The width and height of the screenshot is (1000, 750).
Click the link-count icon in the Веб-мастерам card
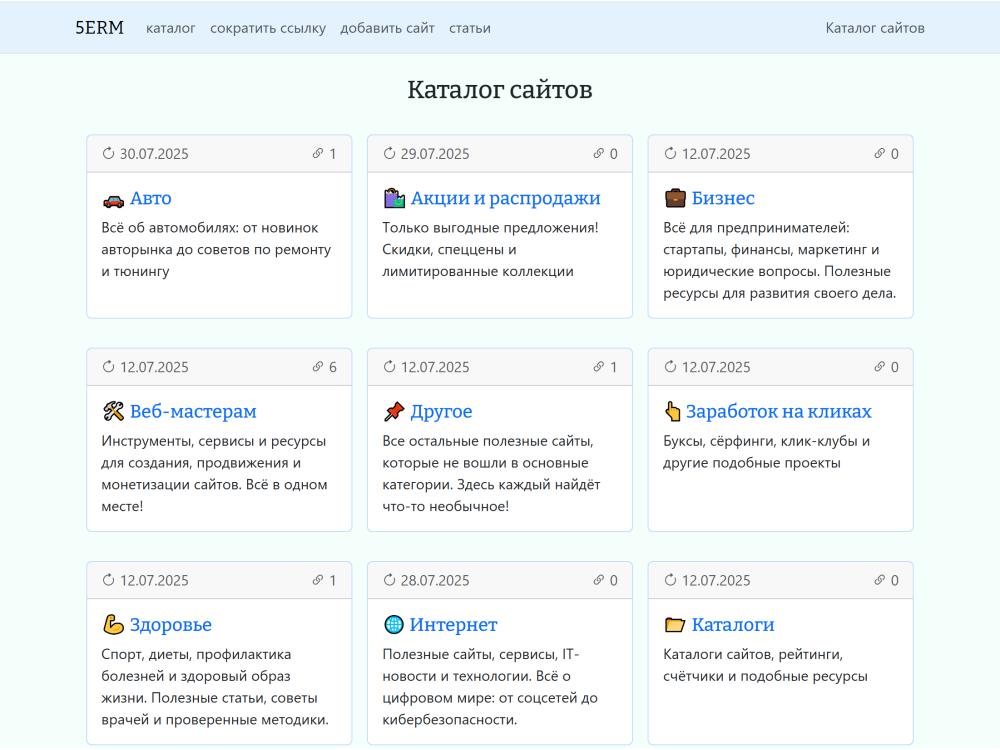tap(318, 366)
